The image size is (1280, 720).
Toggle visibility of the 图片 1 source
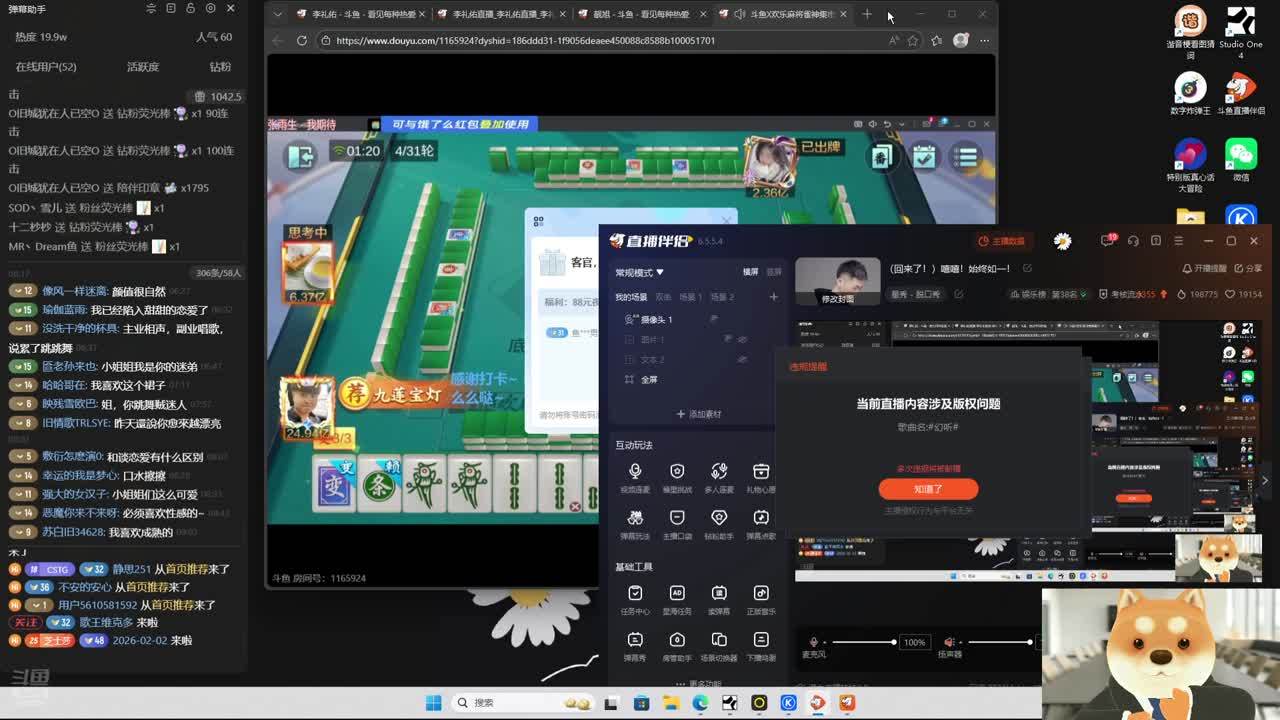742,340
